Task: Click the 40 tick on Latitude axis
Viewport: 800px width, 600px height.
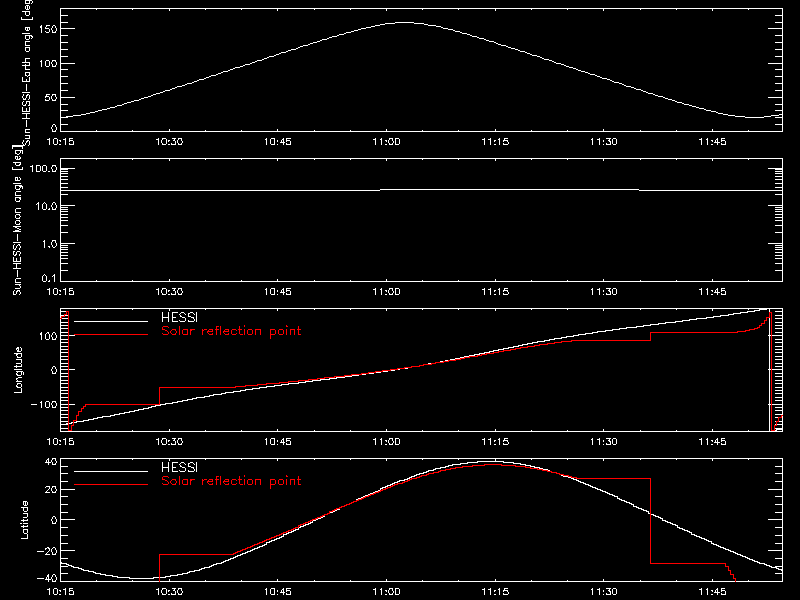Action: [x=52, y=462]
